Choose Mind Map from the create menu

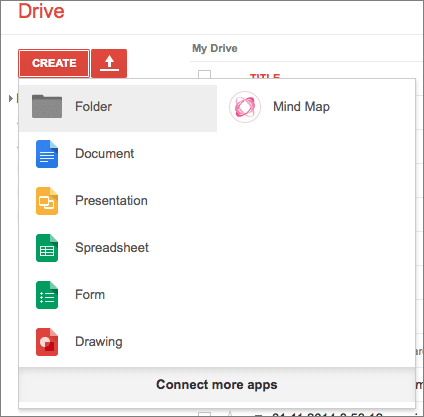tap(316, 108)
